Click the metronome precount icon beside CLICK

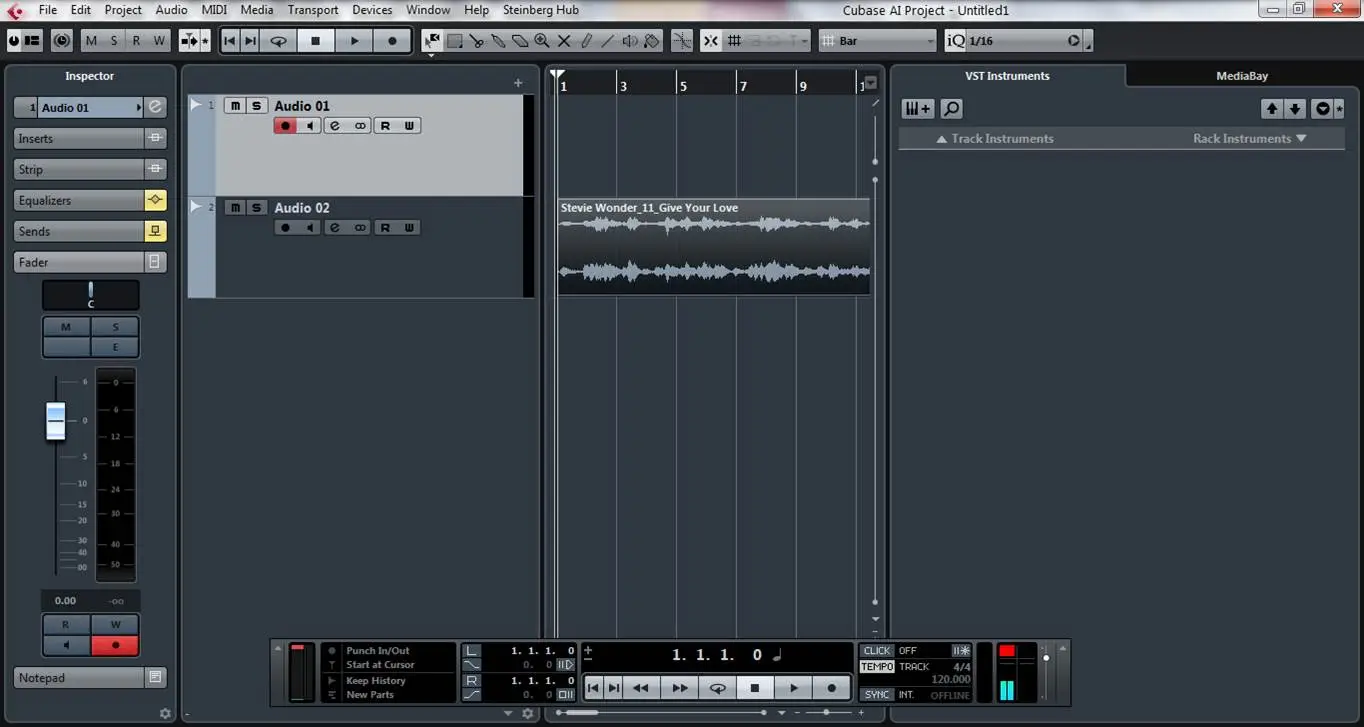coord(961,650)
